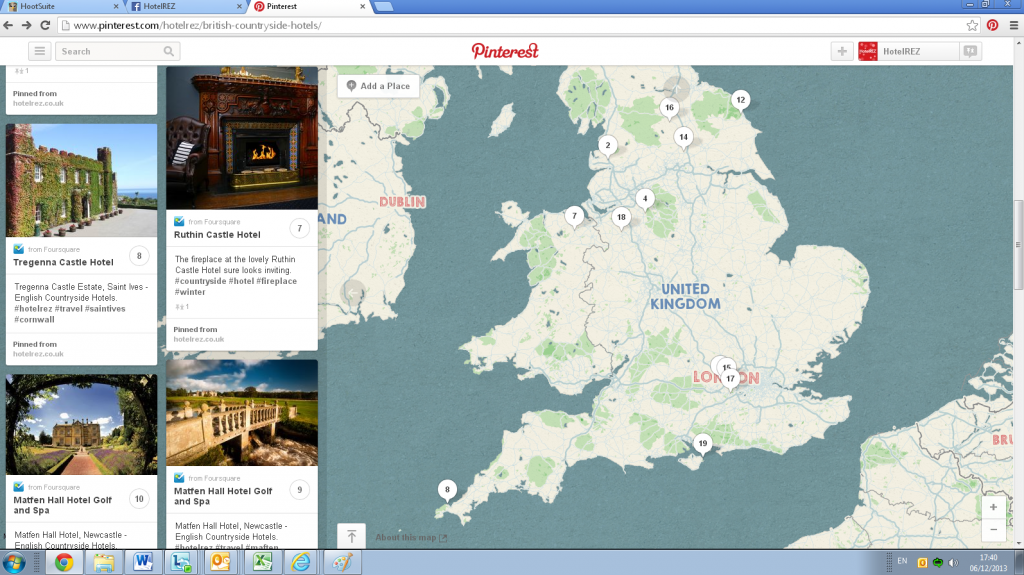
Task: Bookmark page with star icon
Action: (x=972, y=25)
